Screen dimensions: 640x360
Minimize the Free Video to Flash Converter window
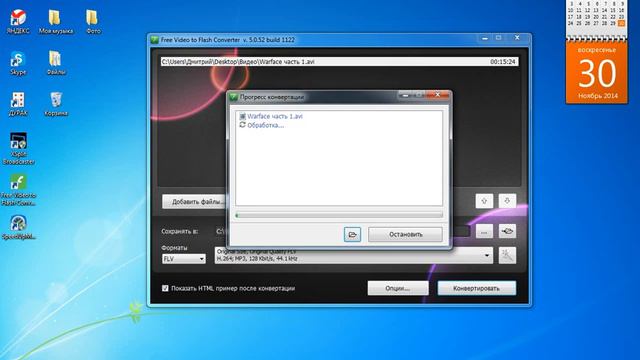click(x=485, y=38)
